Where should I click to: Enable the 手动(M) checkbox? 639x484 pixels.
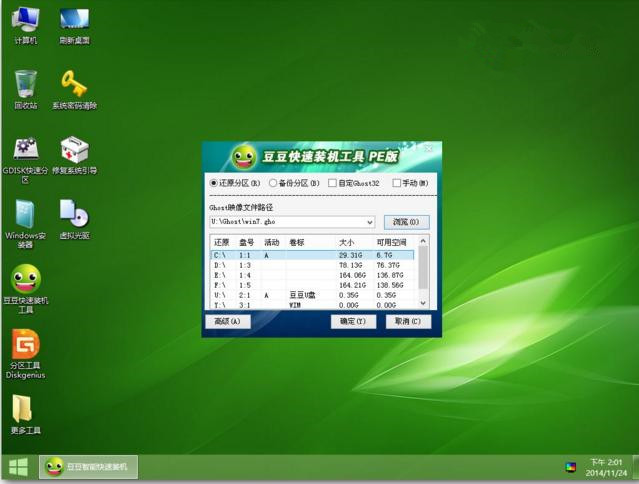click(x=410, y=183)
